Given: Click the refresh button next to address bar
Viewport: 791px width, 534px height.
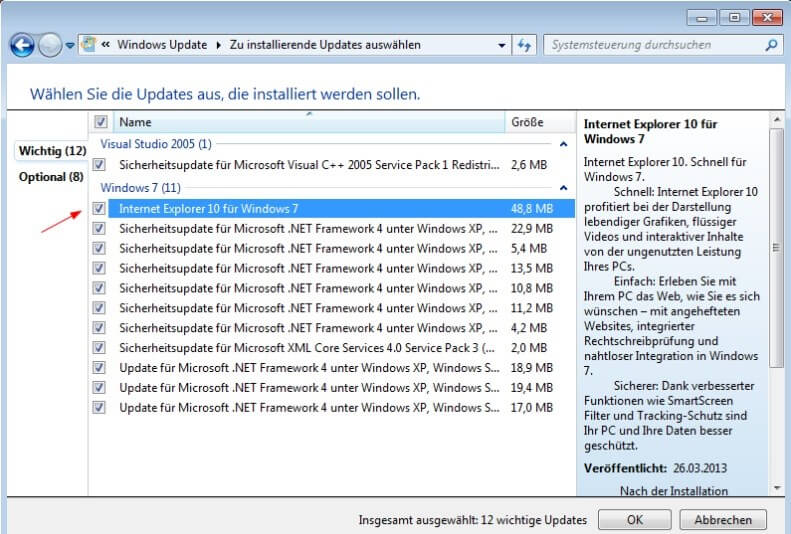Looking at the screenshot, I should pyautogui.click(x=524, y=45).
